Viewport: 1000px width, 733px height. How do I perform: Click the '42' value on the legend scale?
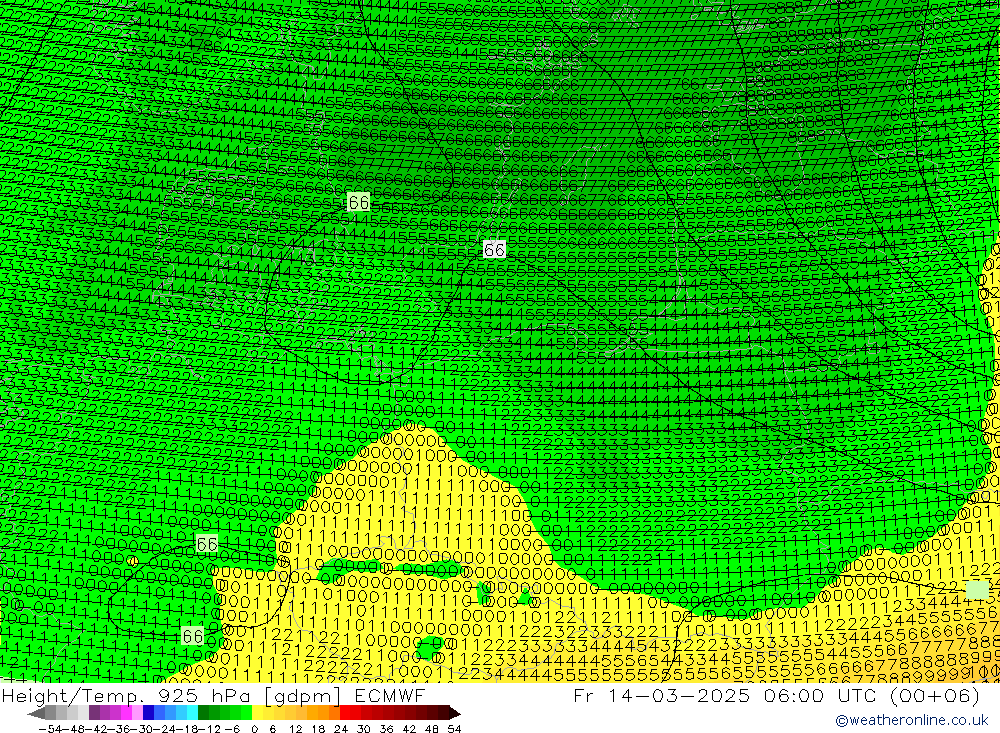(x=409, y=729)
